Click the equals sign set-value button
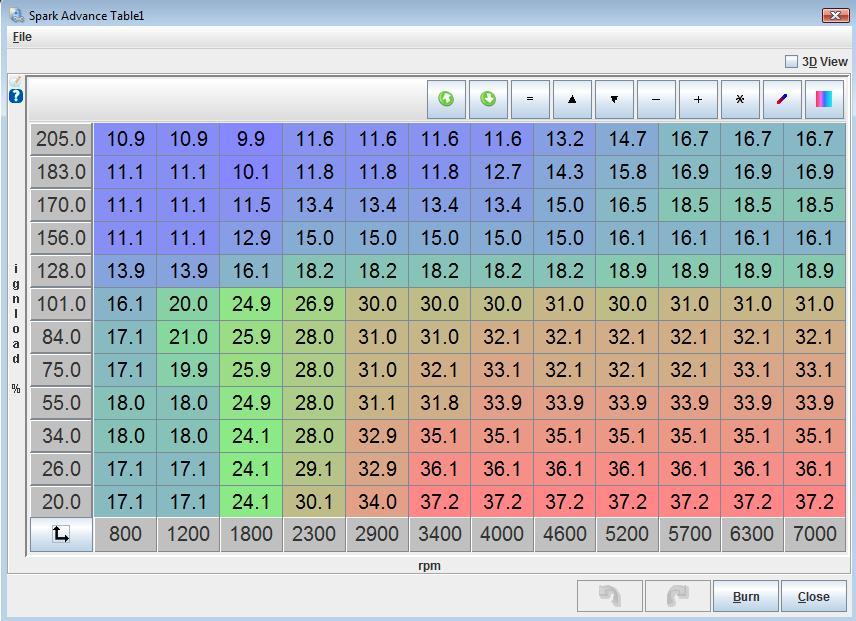 click(530, 99)
